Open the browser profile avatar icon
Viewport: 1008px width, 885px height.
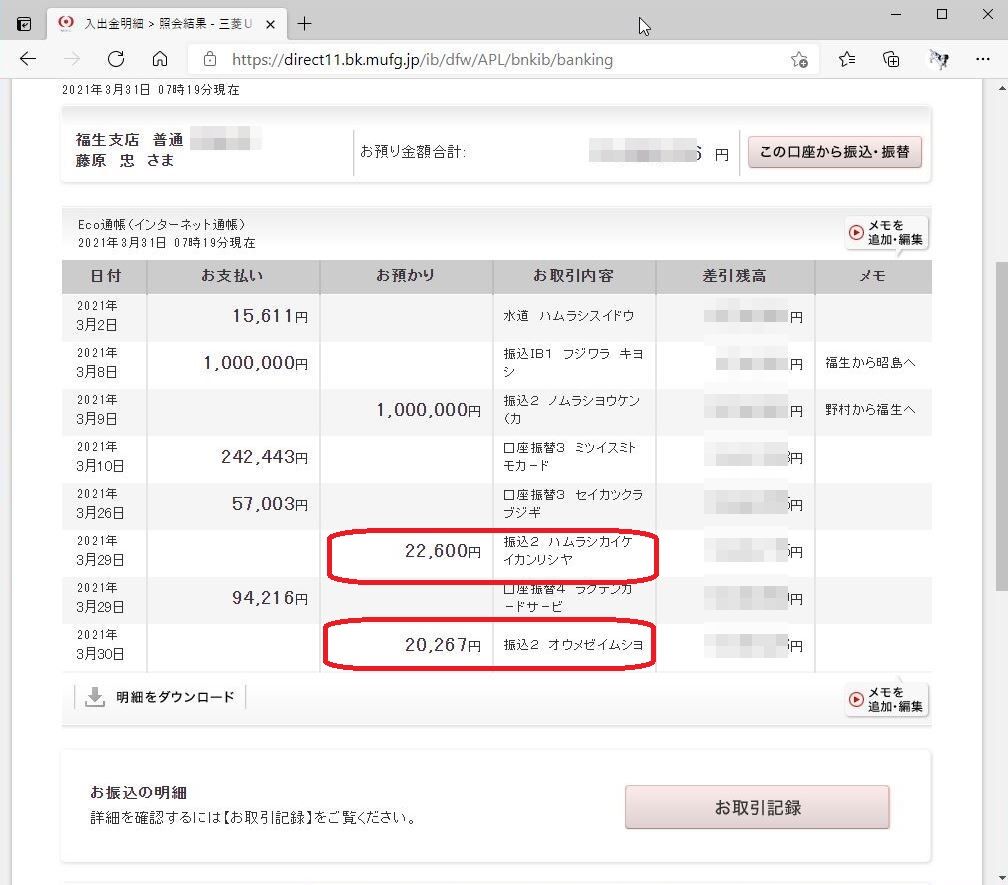(939, 60)
